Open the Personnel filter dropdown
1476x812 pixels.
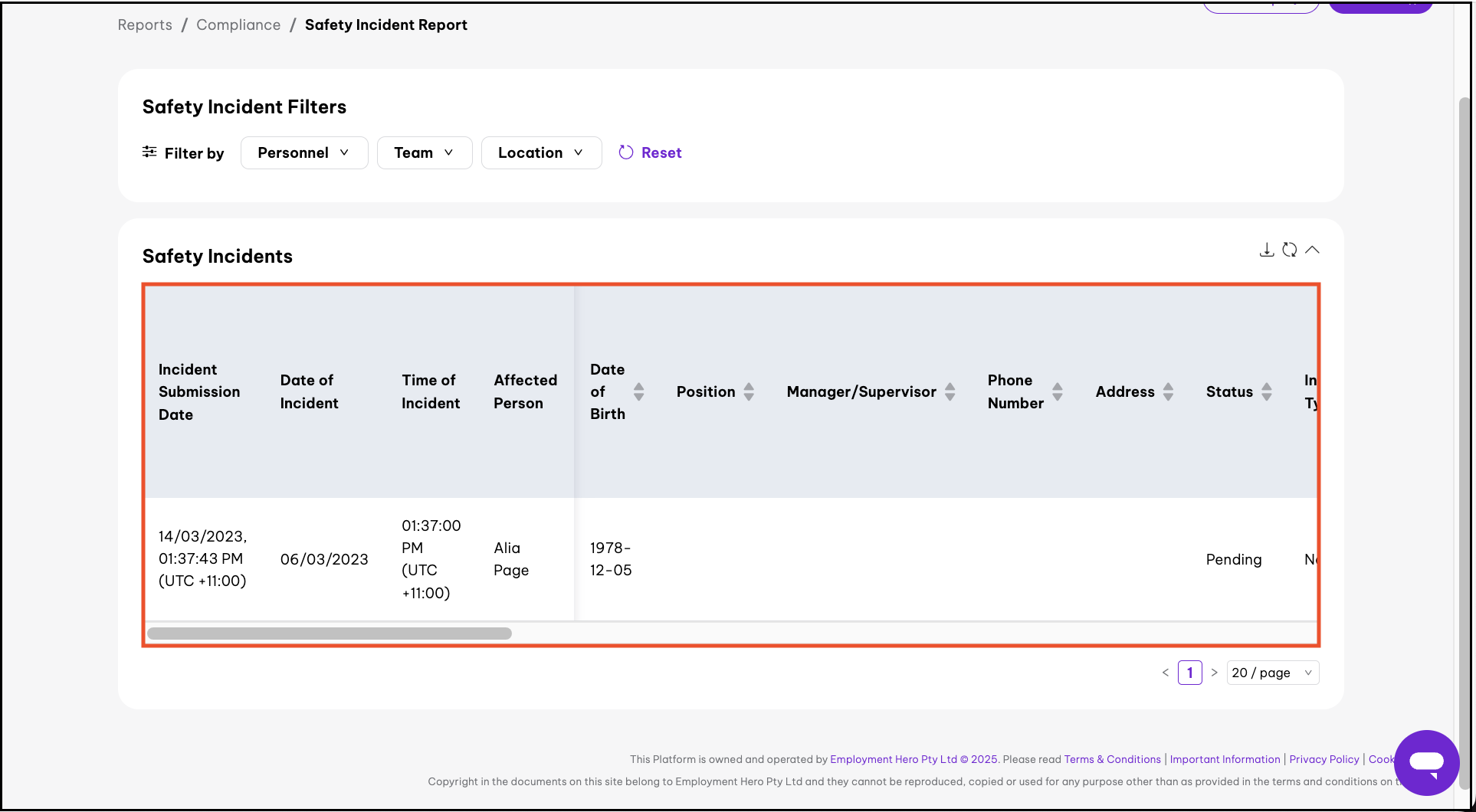point(304,153)
